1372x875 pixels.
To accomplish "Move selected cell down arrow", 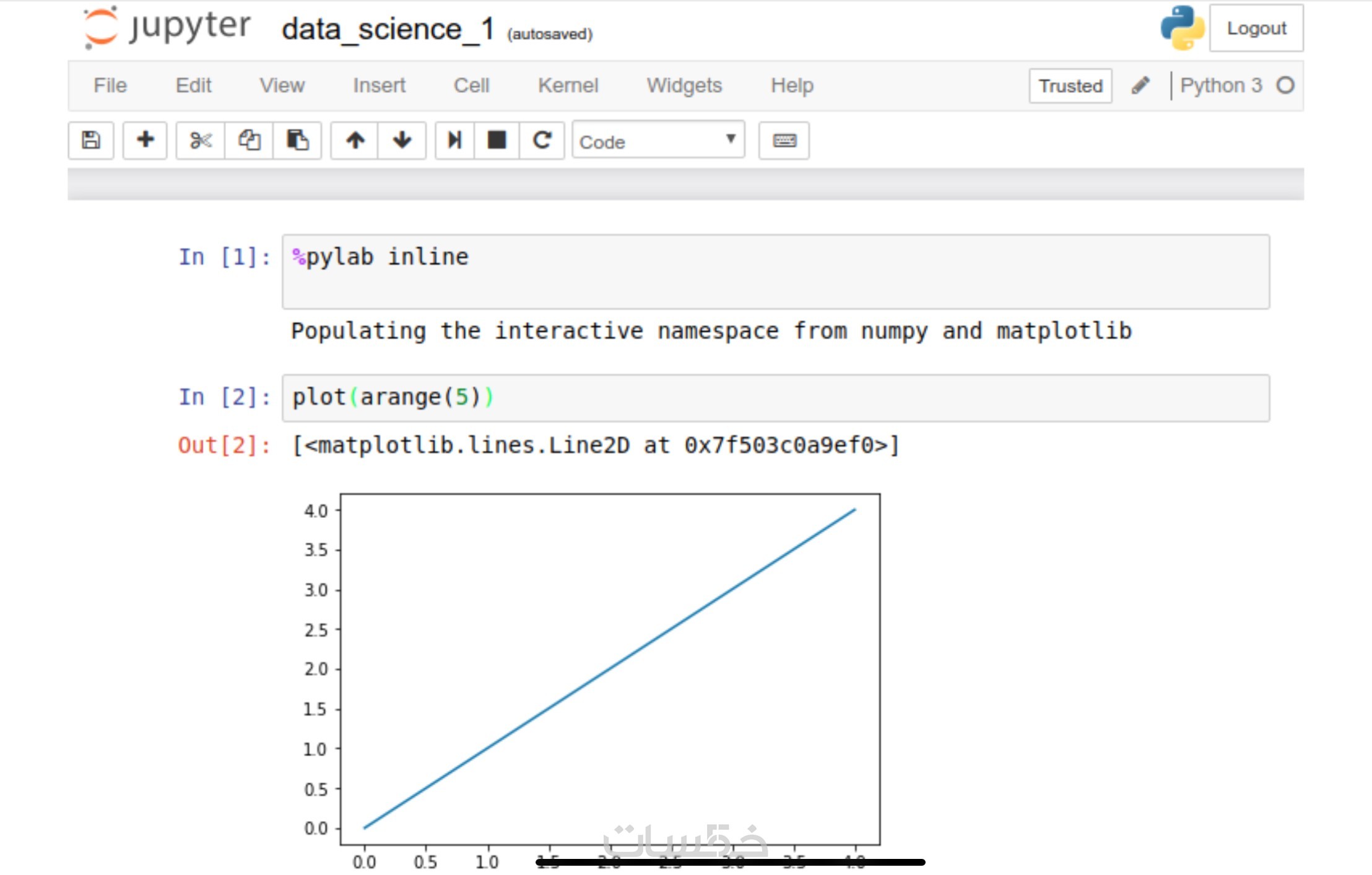I will (x=402, y=140).
